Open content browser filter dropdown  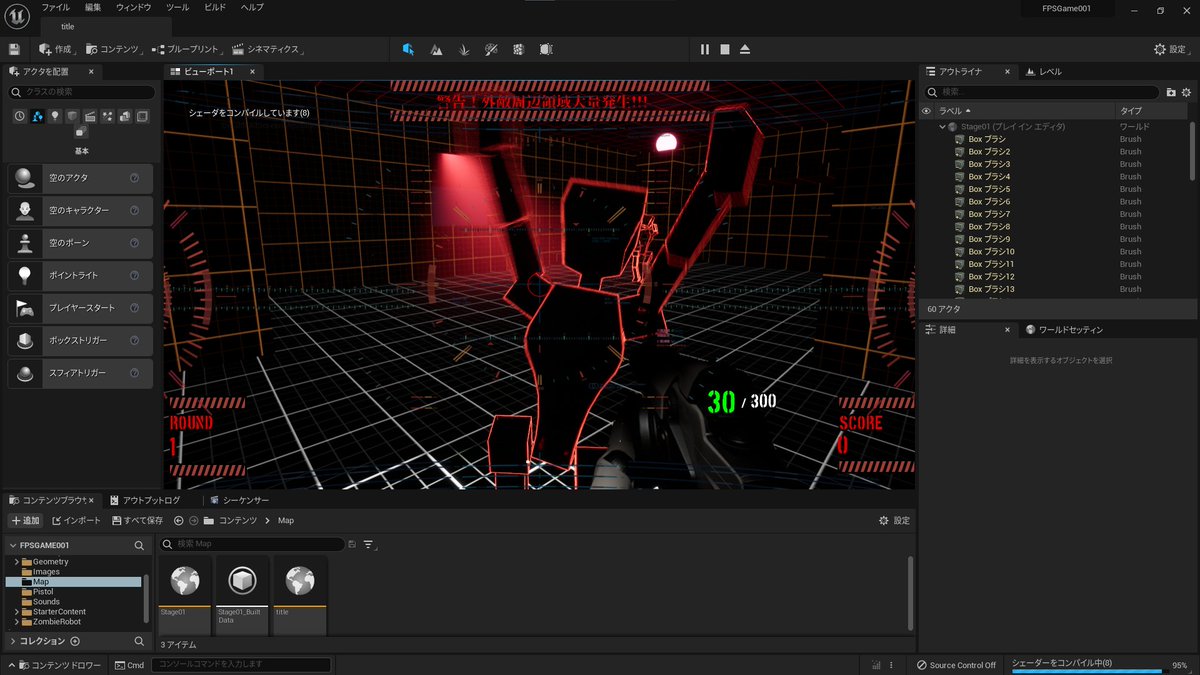[x=369, y=544]
